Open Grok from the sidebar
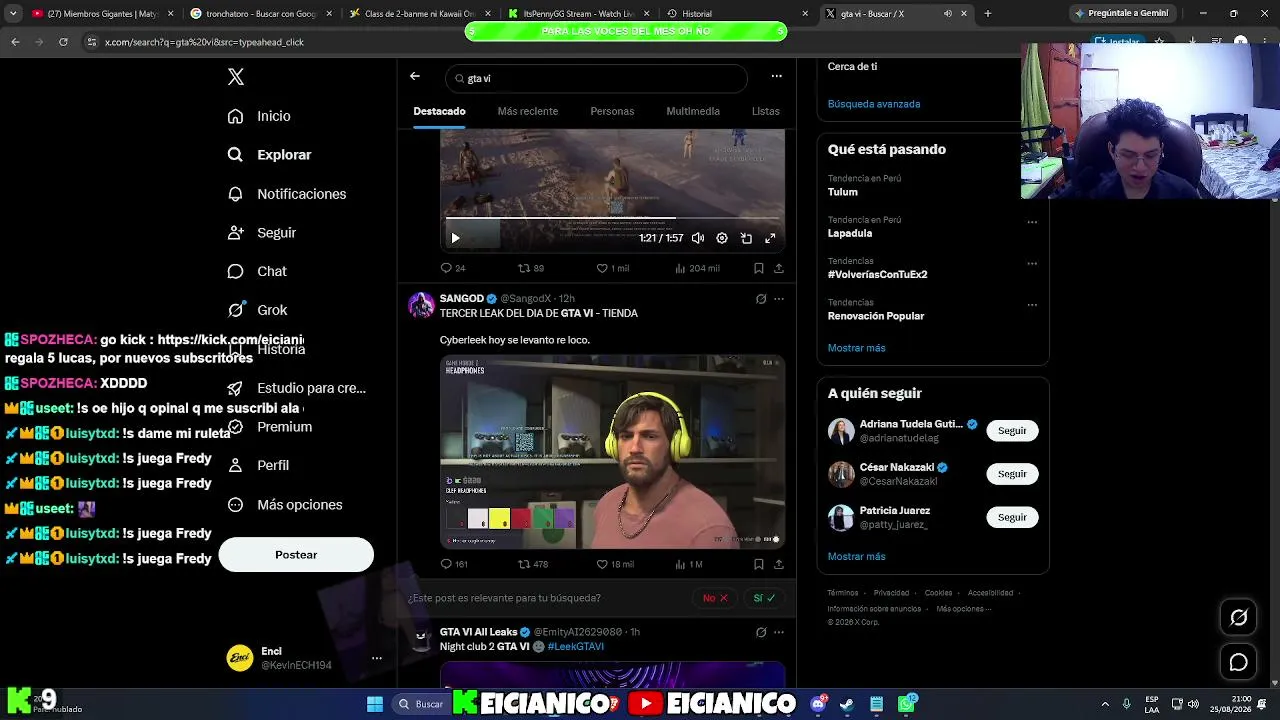 pyautogui.click(x=257, y=310)
